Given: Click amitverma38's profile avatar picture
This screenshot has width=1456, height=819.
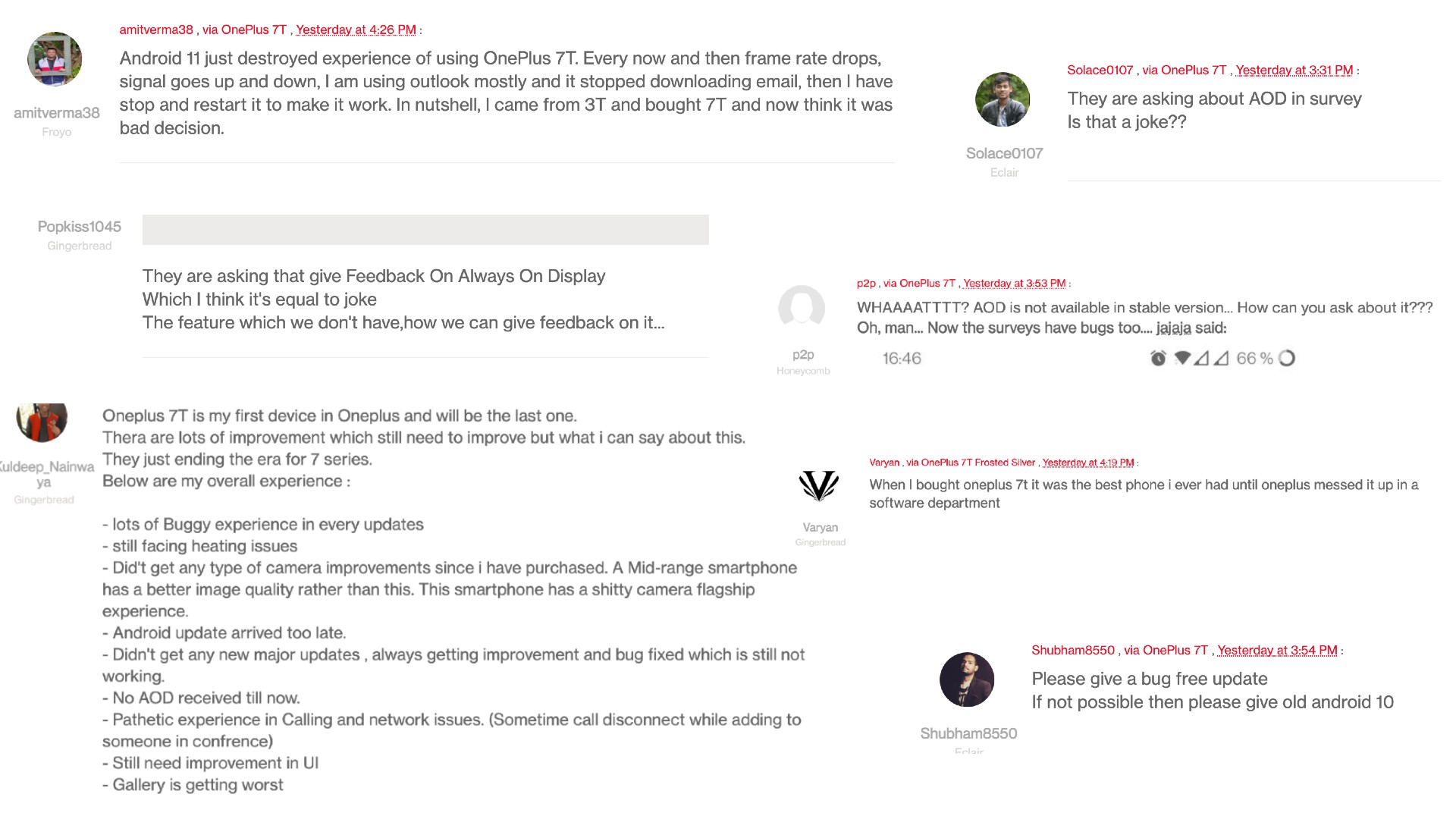Looking at the screenshot, I should point(55,59).
